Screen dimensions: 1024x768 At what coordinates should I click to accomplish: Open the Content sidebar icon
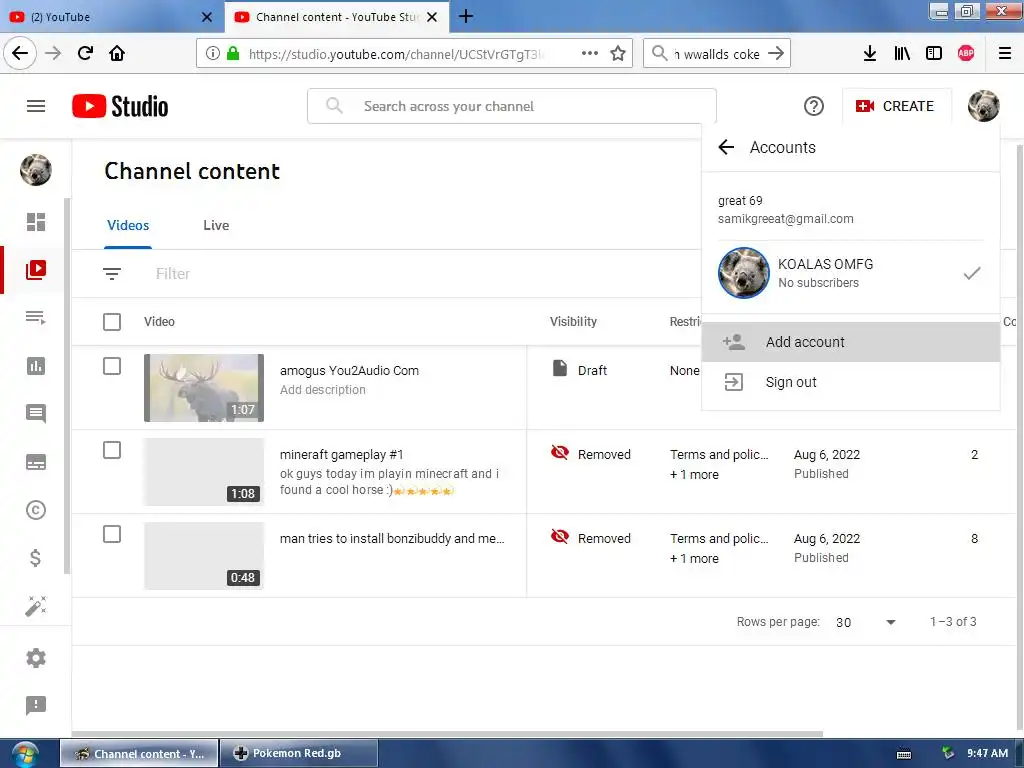pos(36,270)
